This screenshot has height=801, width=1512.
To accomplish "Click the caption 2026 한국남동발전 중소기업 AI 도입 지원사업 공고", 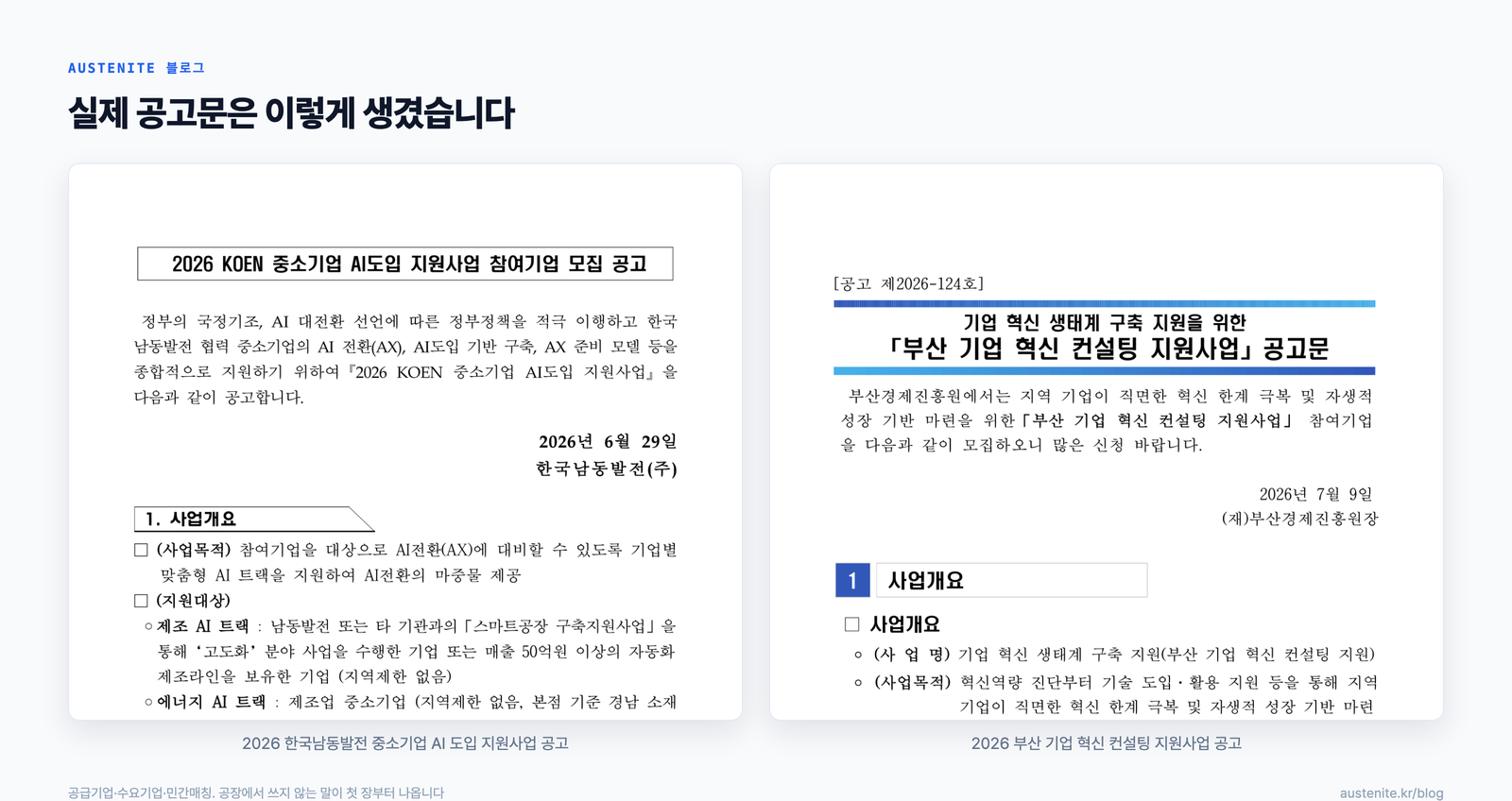I will pos(405,743).
